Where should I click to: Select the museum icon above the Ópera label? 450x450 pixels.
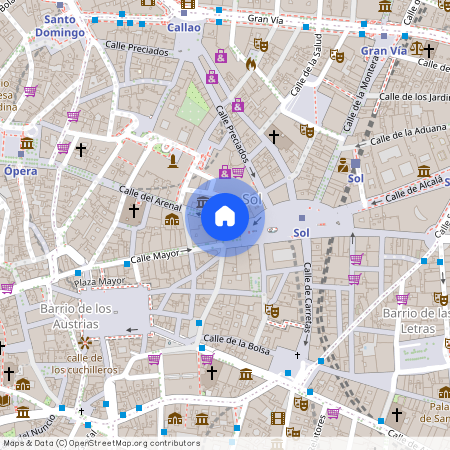point(27,143)
